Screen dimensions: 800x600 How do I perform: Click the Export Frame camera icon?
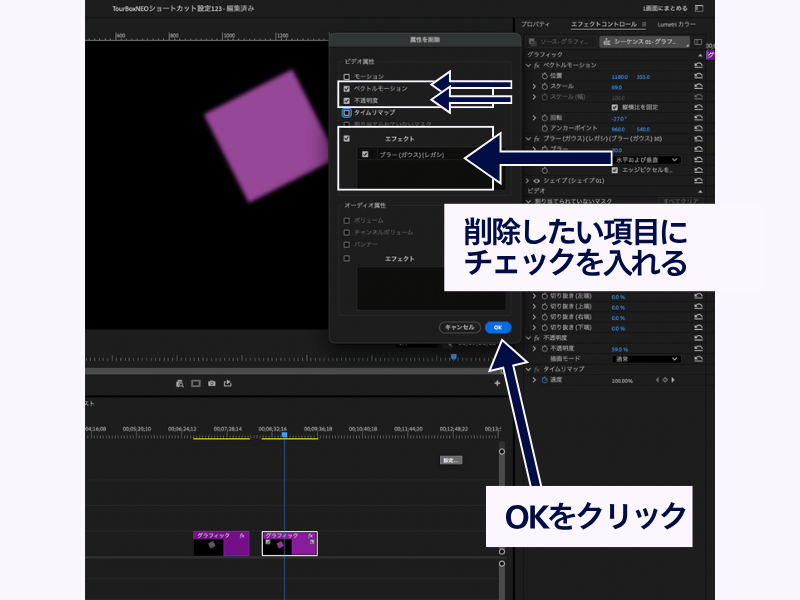pyautogui.click(x=211, y=383)
